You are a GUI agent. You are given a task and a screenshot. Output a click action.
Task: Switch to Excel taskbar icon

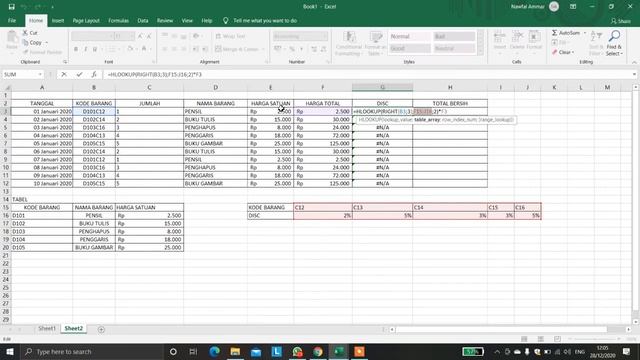pyautogui.click(x=339, y=351)
